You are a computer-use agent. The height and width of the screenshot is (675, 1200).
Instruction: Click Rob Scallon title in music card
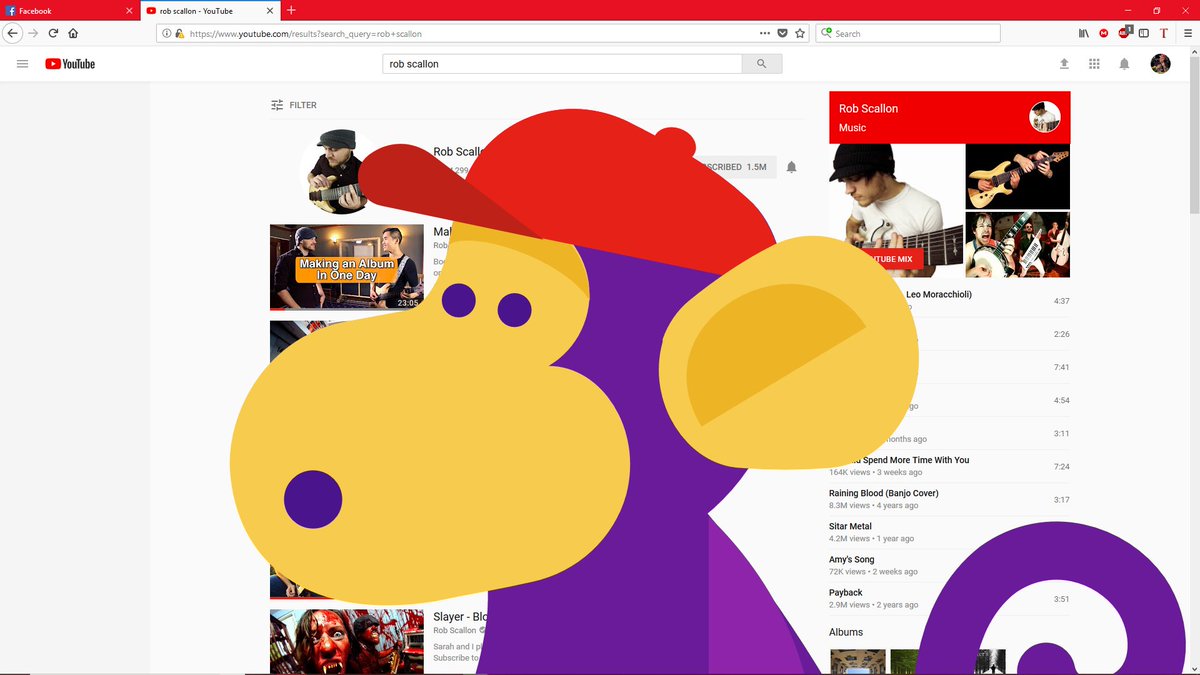(x=868, y=108)
